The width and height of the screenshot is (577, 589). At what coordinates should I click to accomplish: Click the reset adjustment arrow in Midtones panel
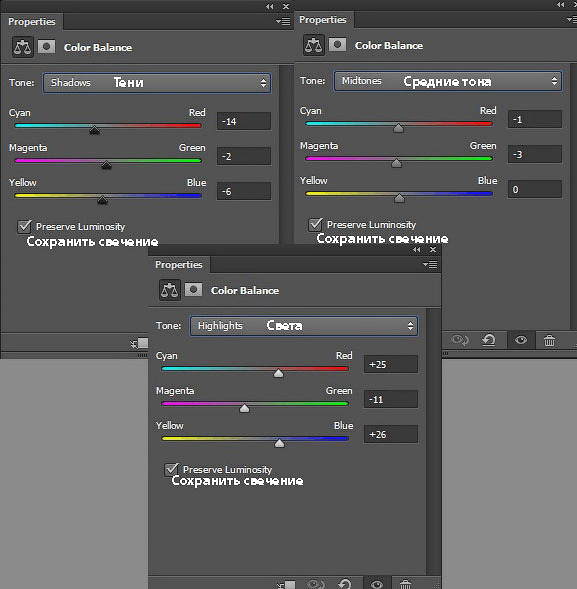(x=489, y=340)
